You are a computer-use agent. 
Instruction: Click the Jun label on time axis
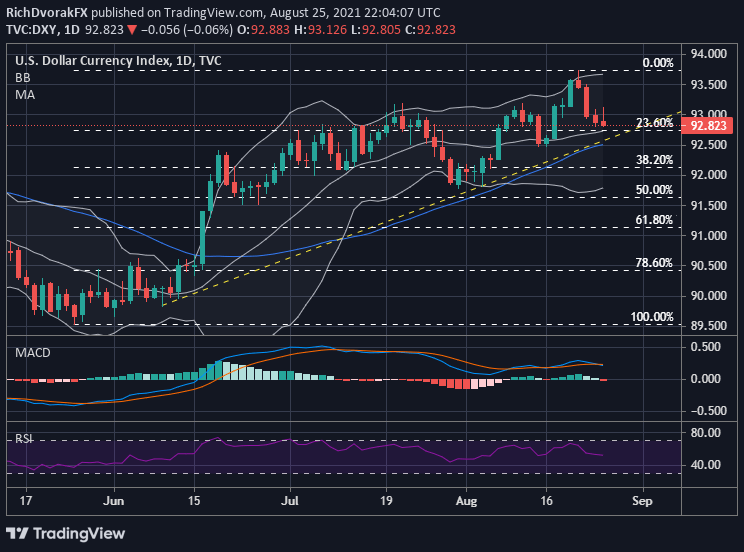tap(113, 501)
